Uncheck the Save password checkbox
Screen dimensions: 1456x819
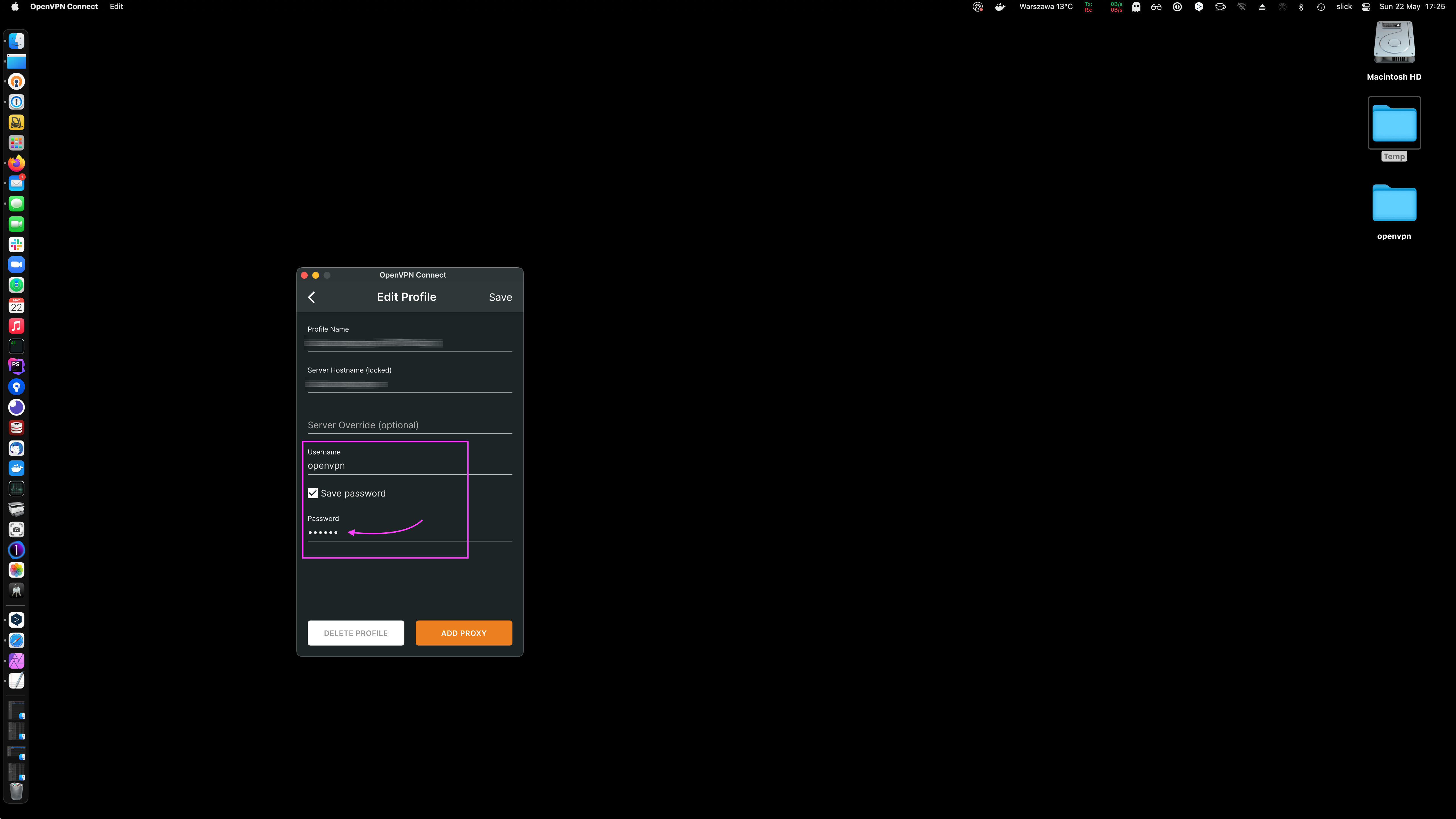click(x=313, y=493)
